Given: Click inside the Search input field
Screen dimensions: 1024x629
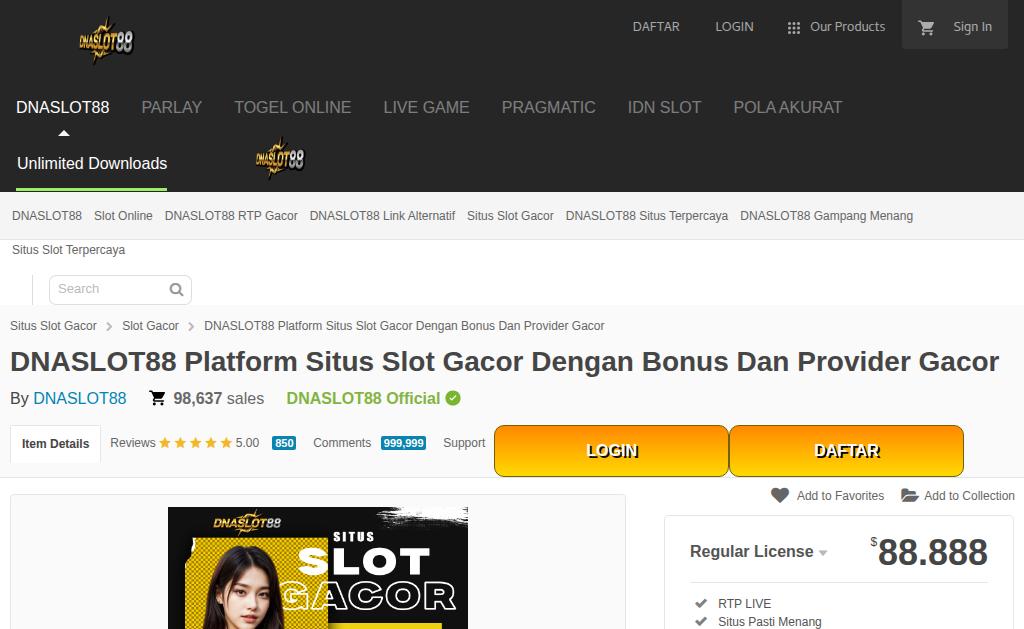Looking at the screenshot, I should pyautogui.click(x=111, y=289).
